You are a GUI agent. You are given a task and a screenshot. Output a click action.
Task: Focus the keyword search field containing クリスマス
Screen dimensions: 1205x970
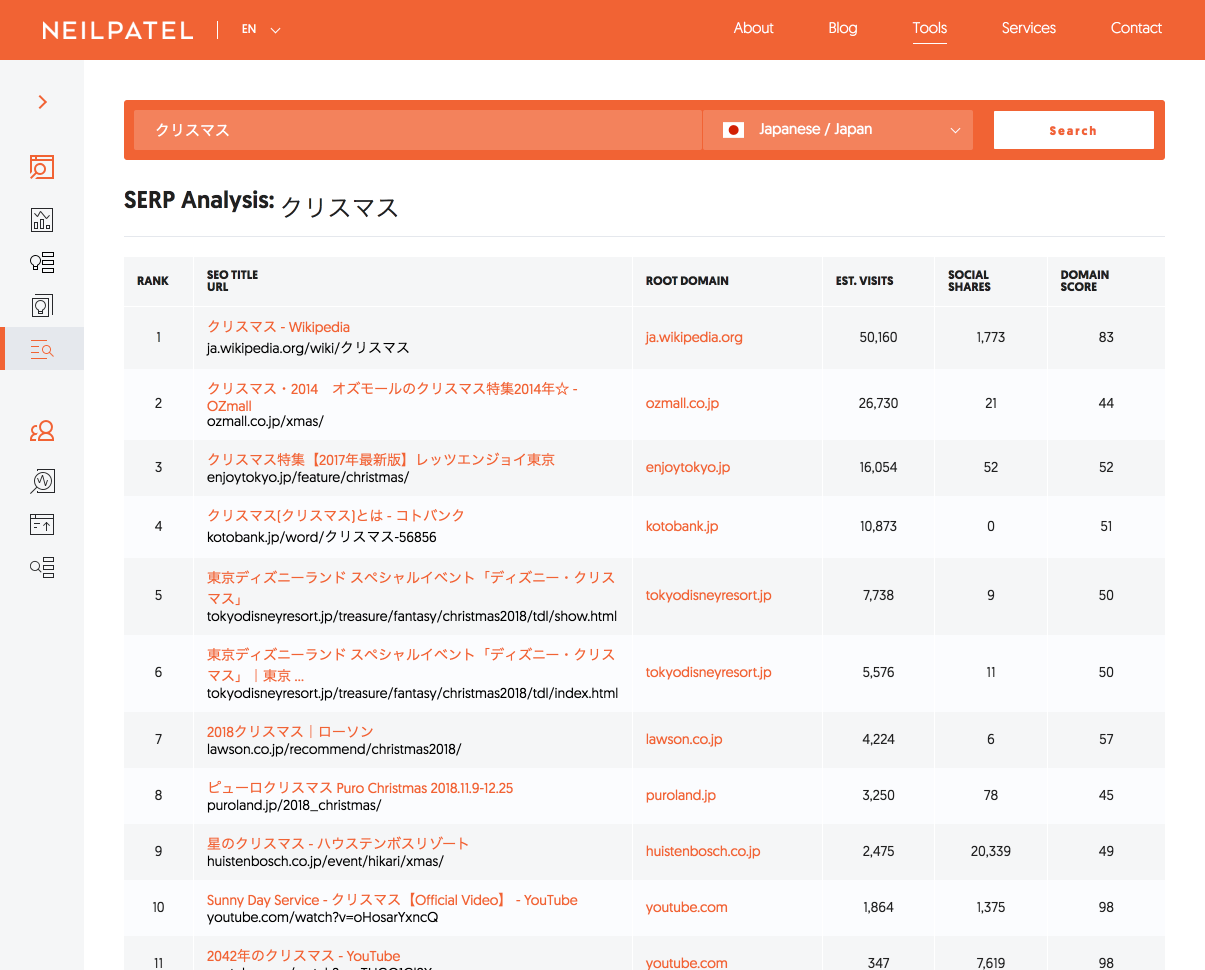(x=418, y=130)
